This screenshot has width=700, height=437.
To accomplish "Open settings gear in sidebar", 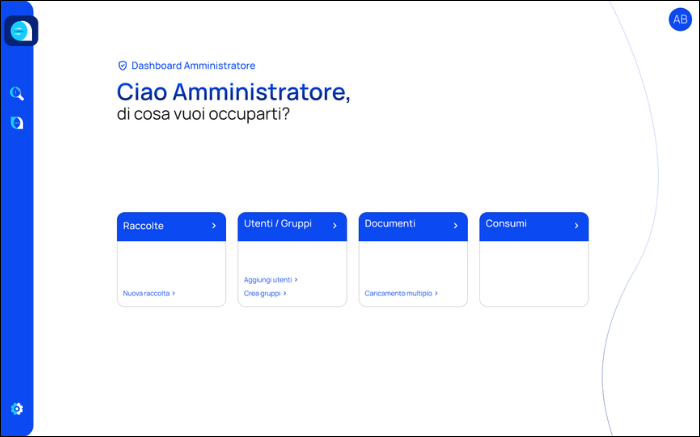I will [x=17, y=408].
